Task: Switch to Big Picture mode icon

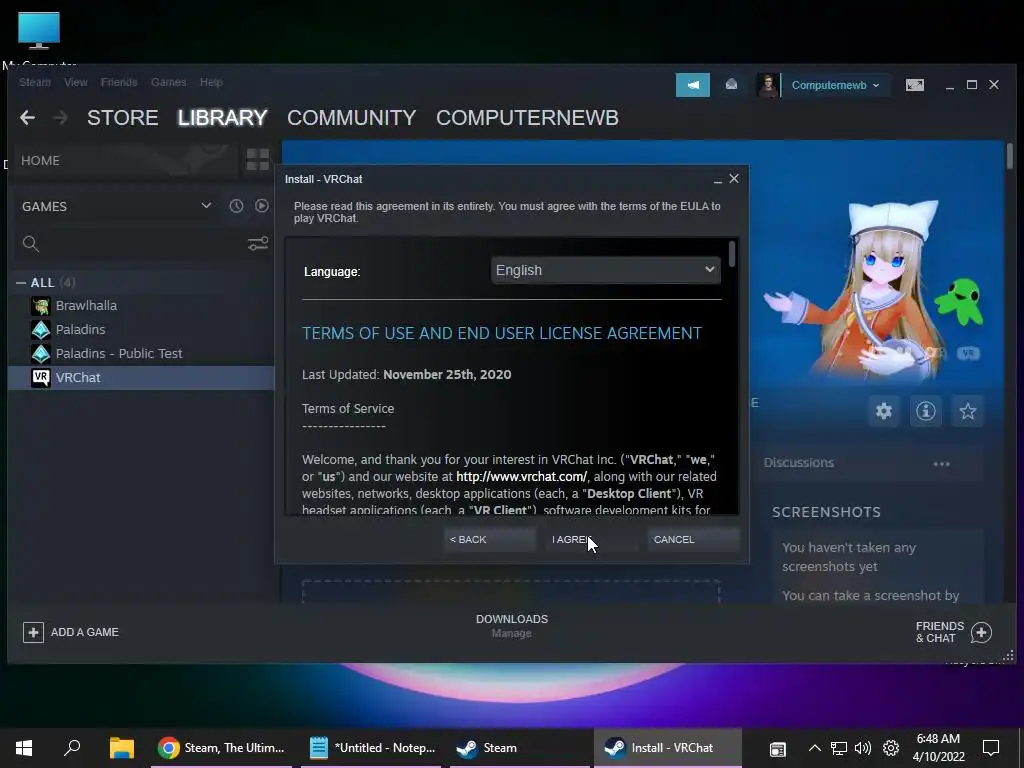Action: click(914, 85)
